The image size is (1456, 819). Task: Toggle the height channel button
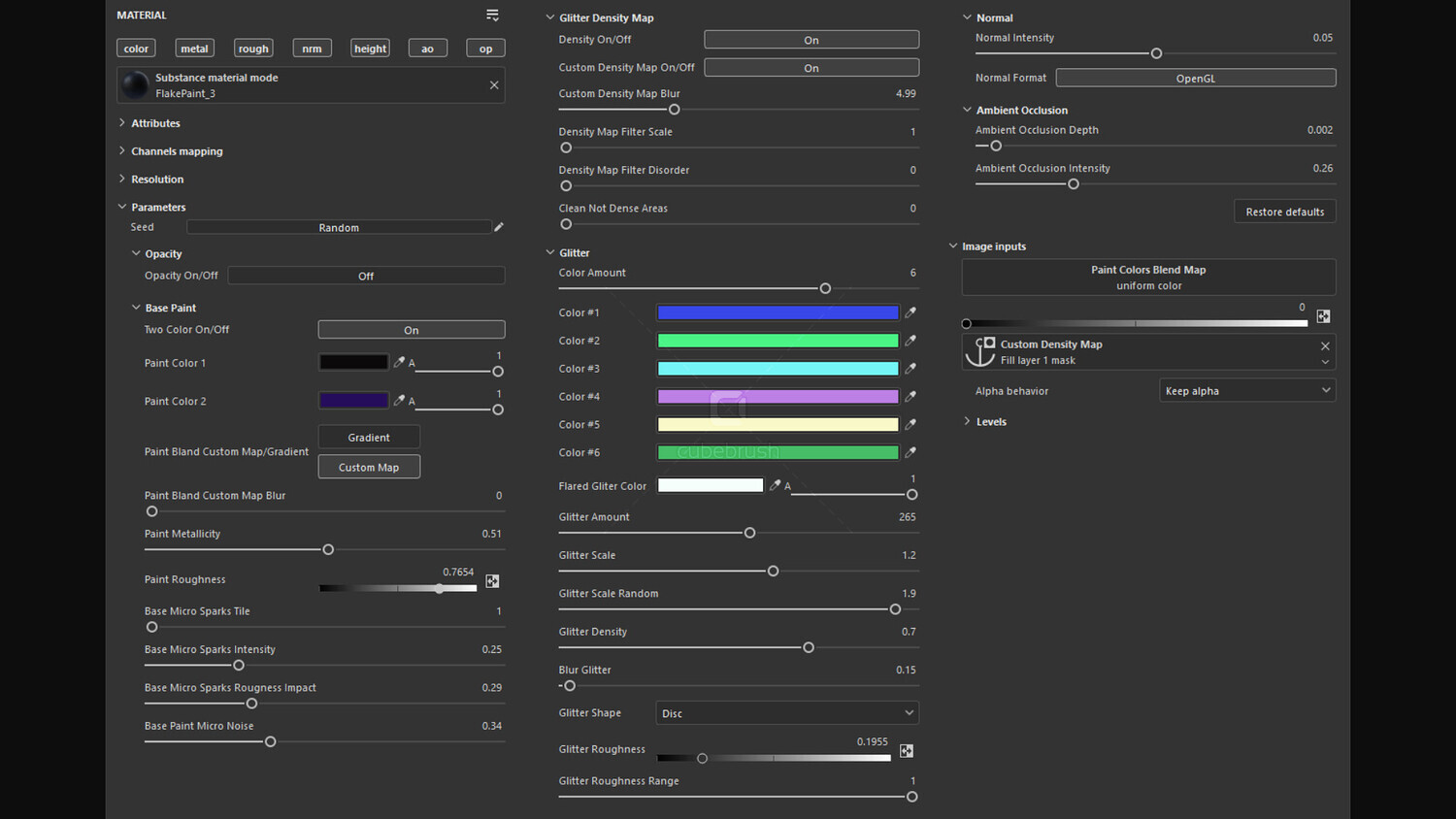click(370, 49)
